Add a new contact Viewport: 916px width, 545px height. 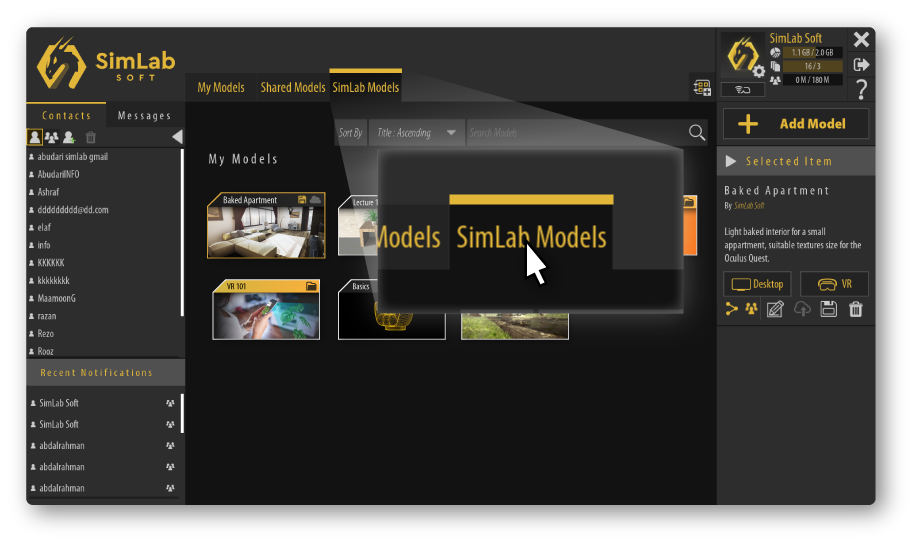point(69,137)
